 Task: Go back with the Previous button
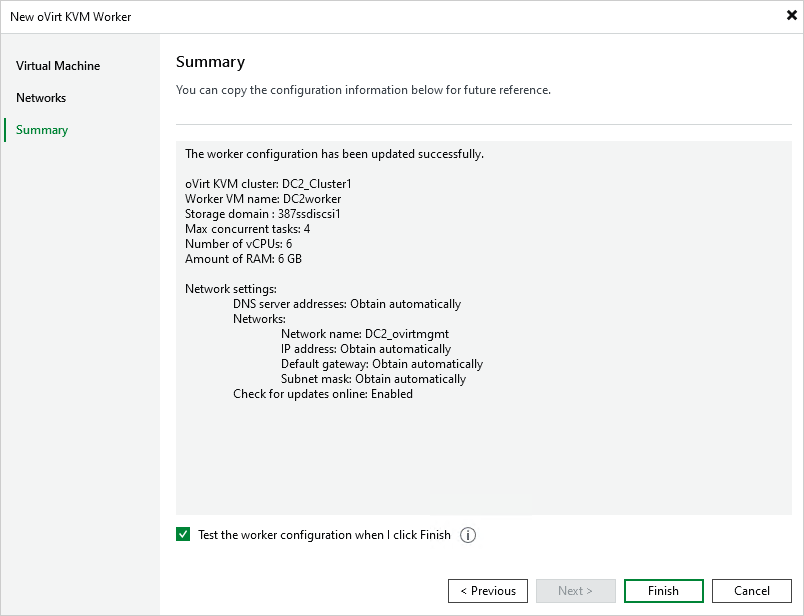[x=488, y=590]
